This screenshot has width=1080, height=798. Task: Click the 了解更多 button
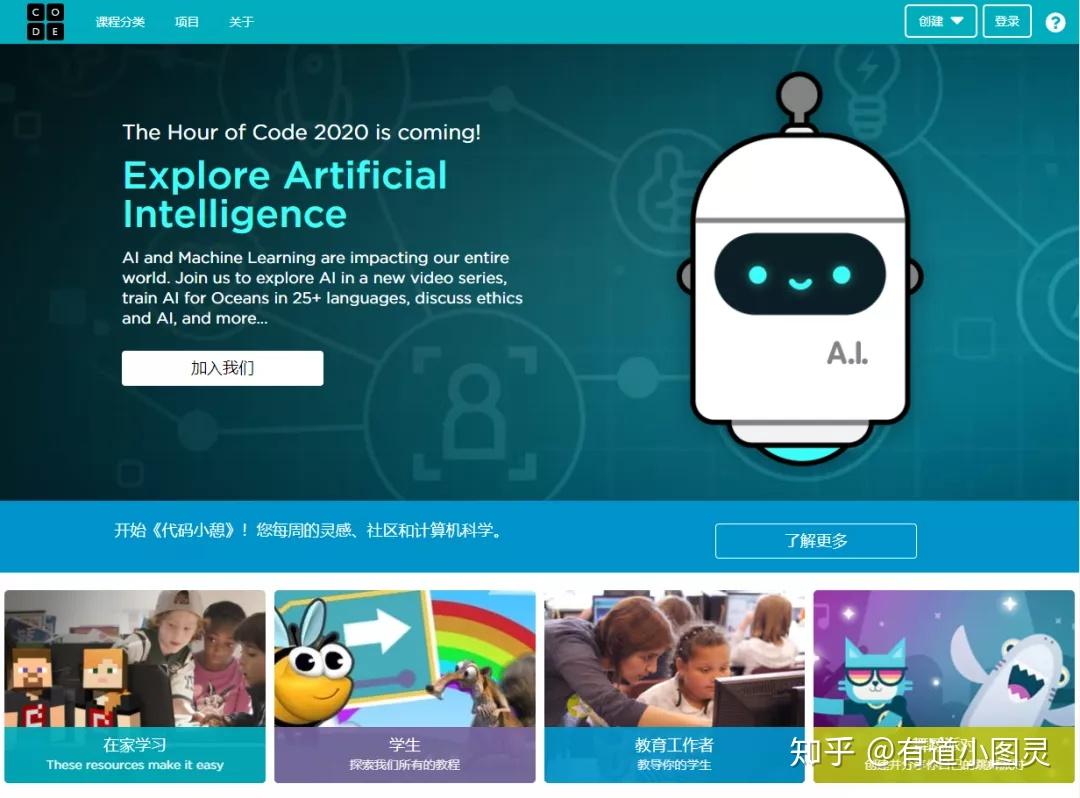[816, 540]
